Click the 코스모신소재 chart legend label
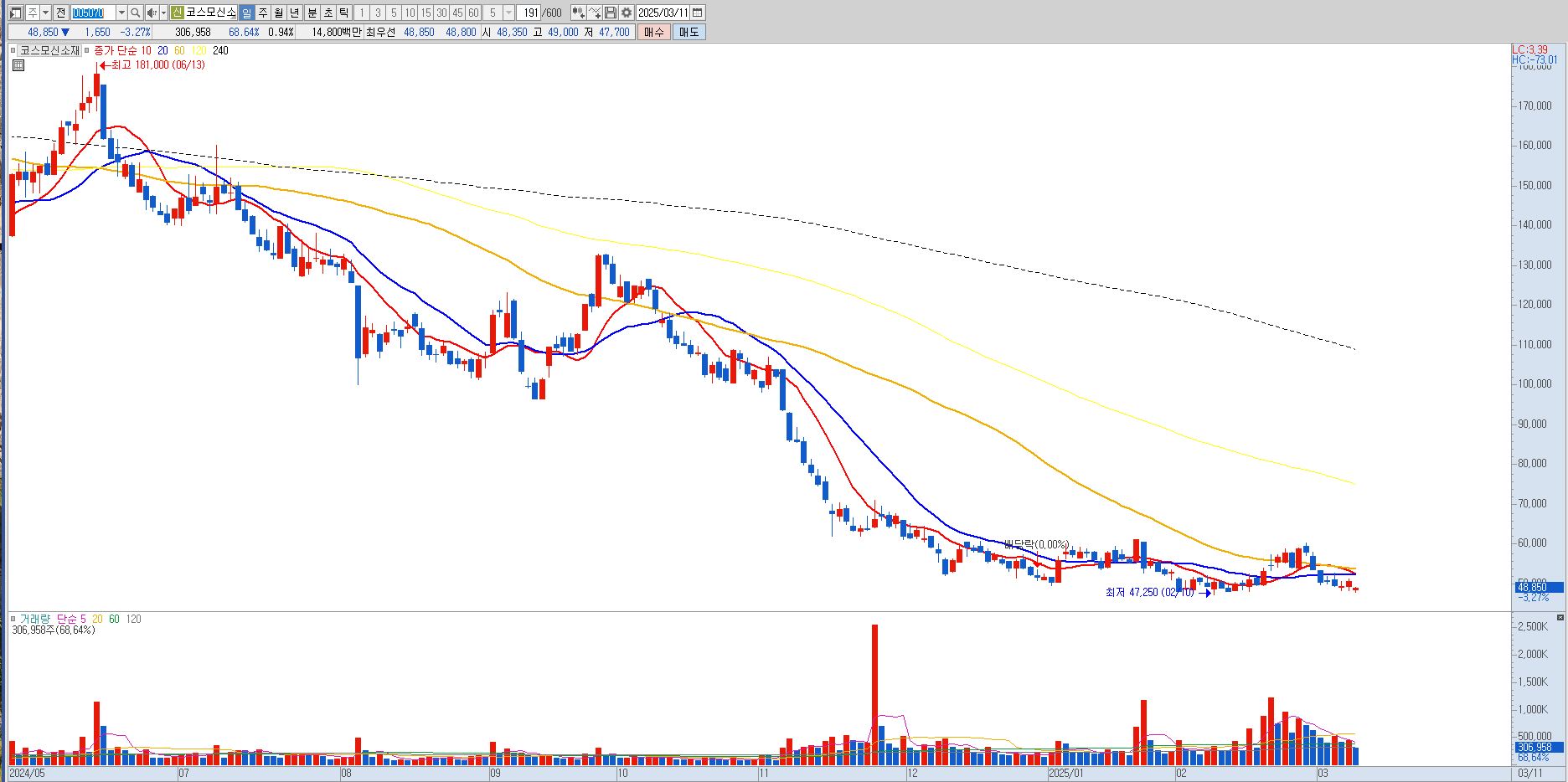This screenshot has width=1568, height=782. coord(49,50)
